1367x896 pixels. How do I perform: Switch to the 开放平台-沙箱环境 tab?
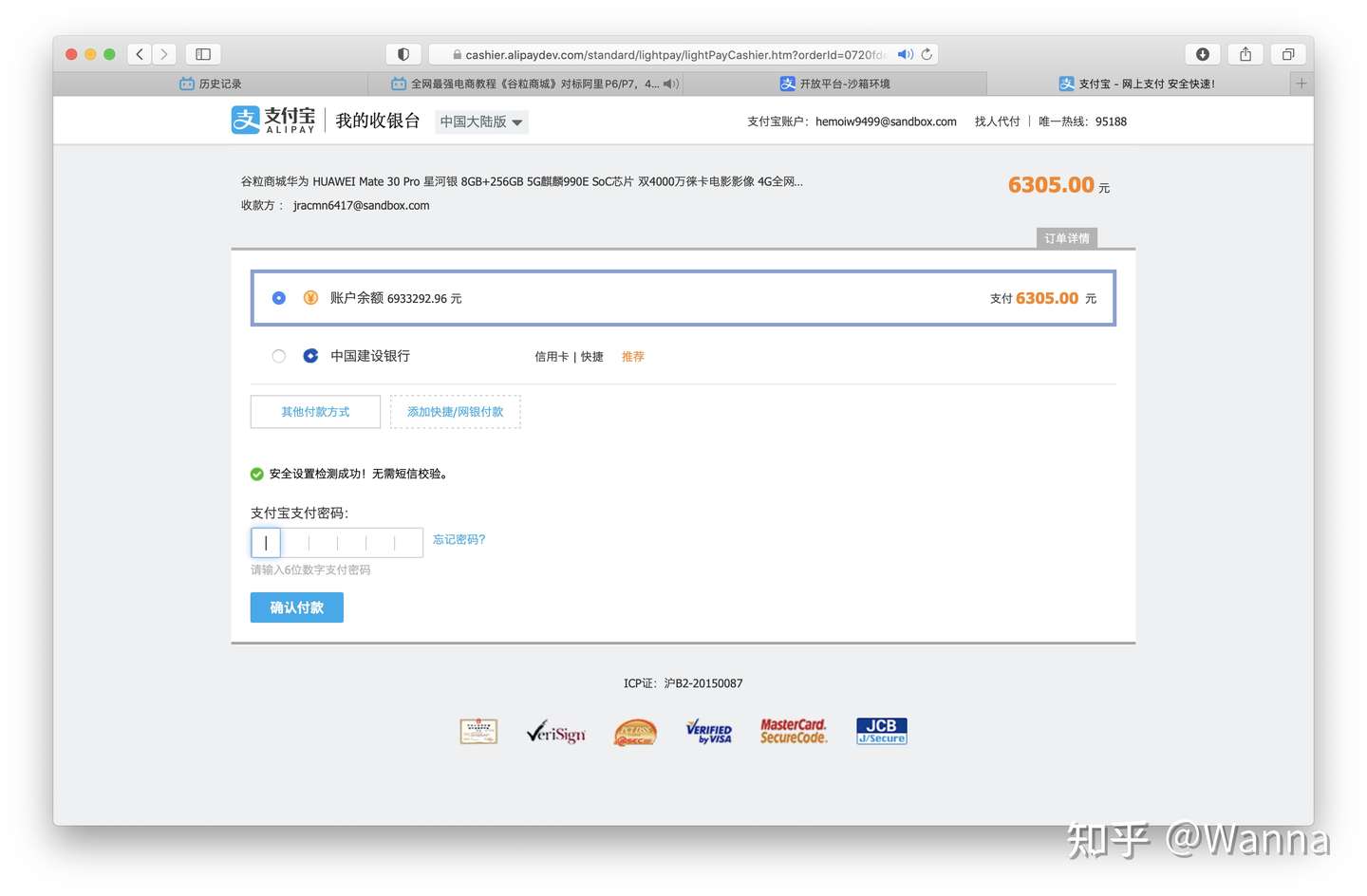click(x=834, y=84)
